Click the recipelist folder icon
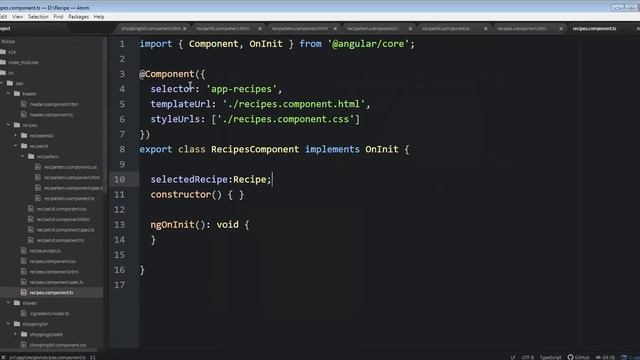The height and width of the screenshot is (360, 640). point(24,146)
